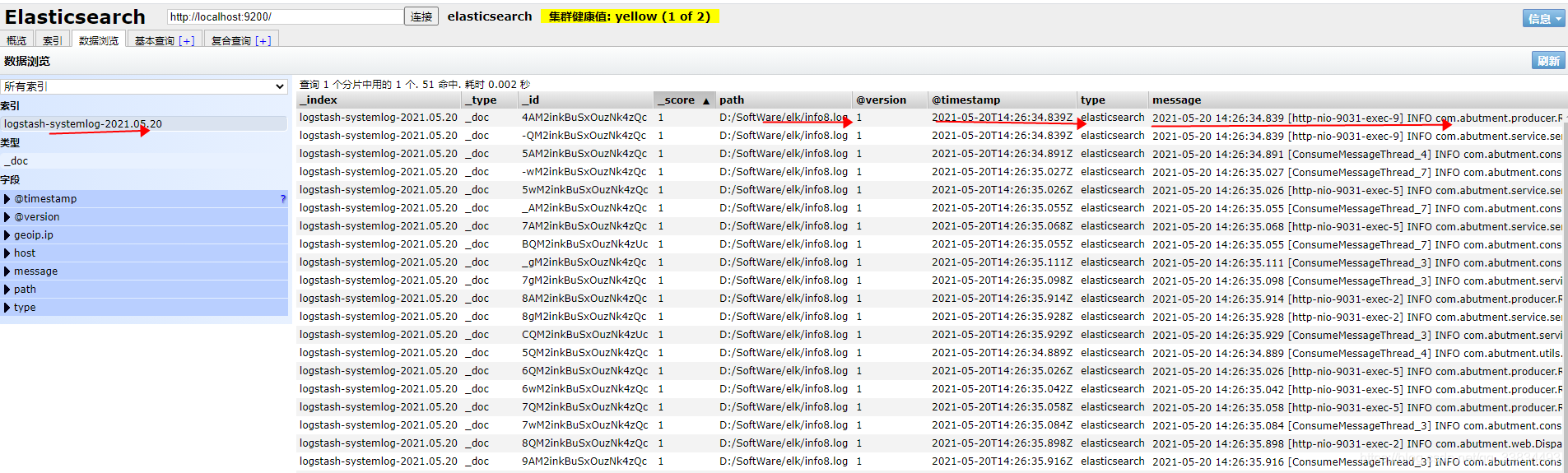Open the 基本查询 tab
Image resolution: width=1568 pixels, height=473 pixels.
coord(155,40)
